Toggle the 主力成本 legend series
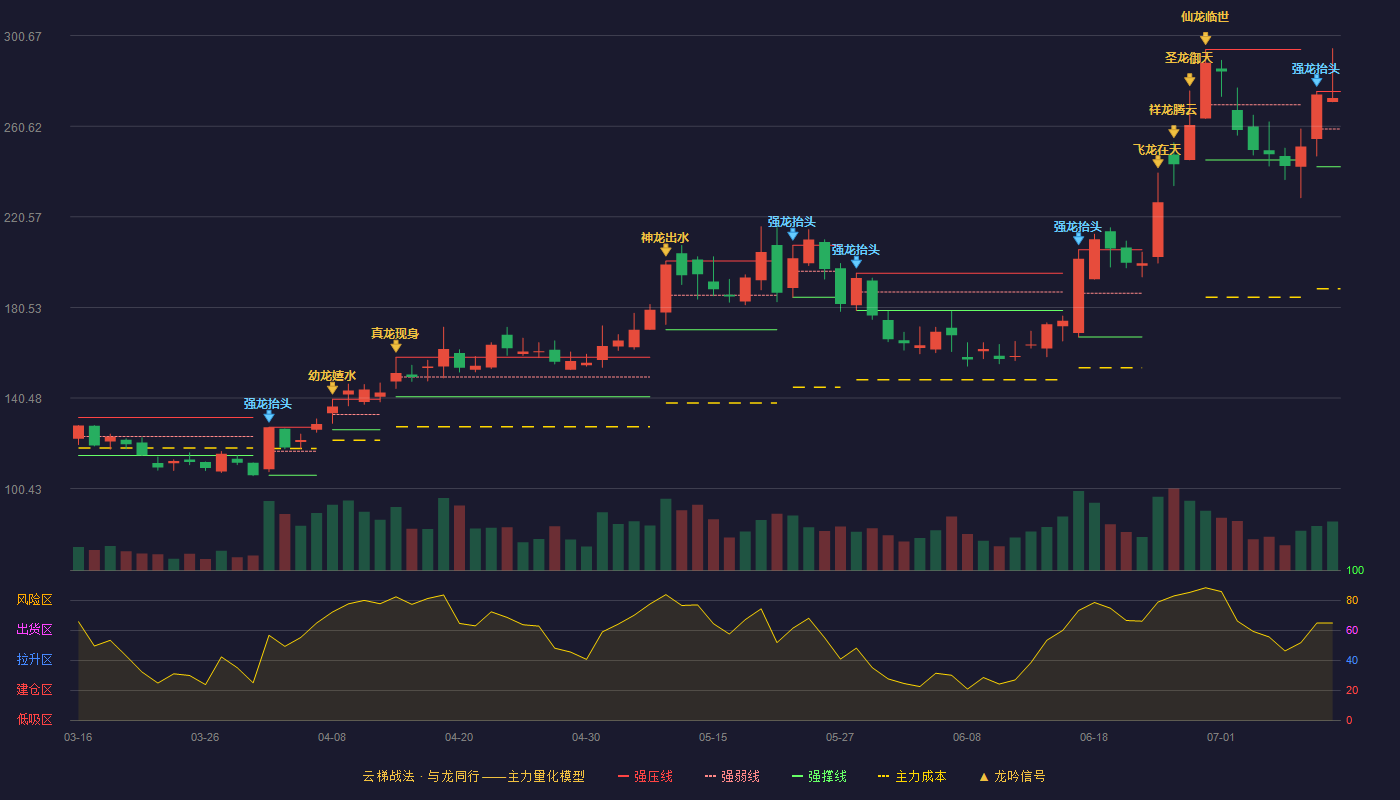The image size is (1400, 800). click(911, 776)
